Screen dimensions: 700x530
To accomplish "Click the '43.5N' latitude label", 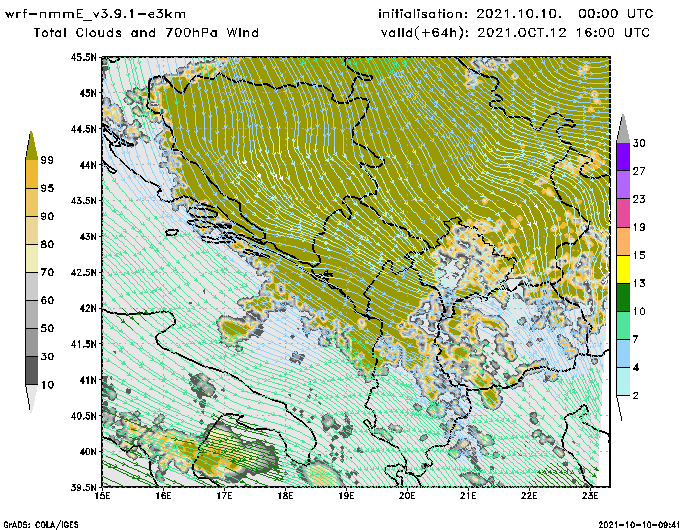I will coord(83,200).
